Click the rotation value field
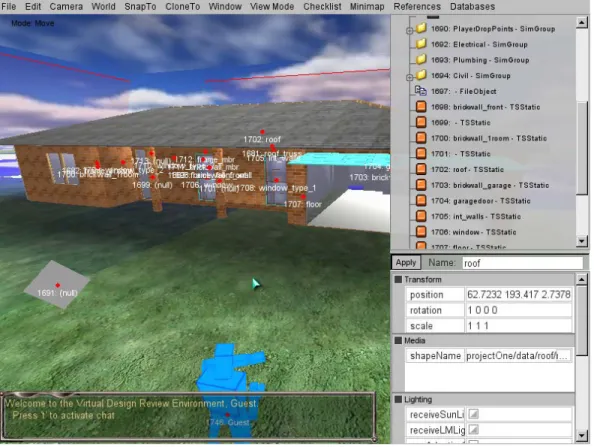 tap(519, 310)
